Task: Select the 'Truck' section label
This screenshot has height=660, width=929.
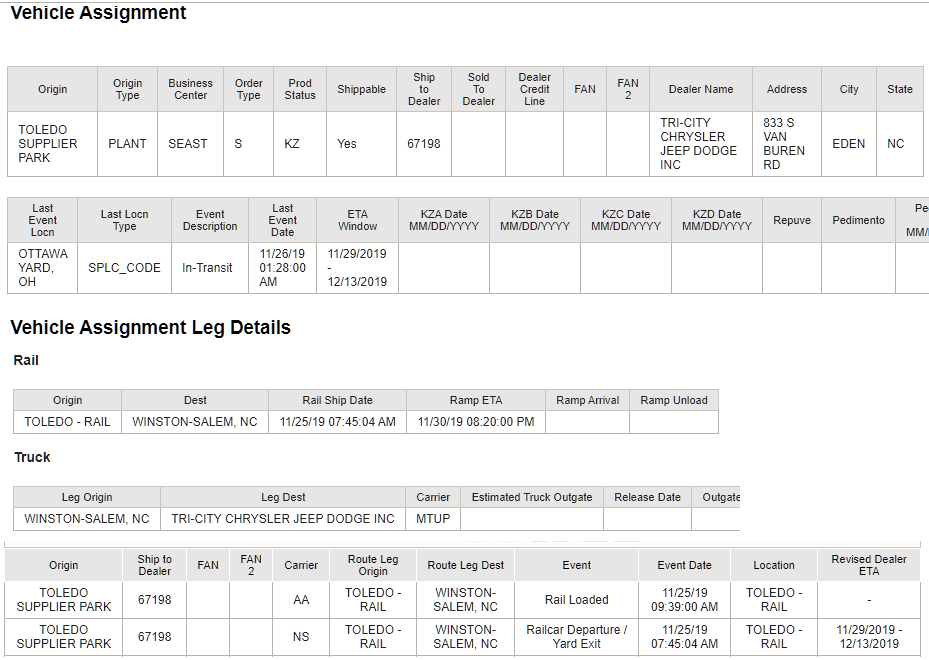Action: pos(32,457)
